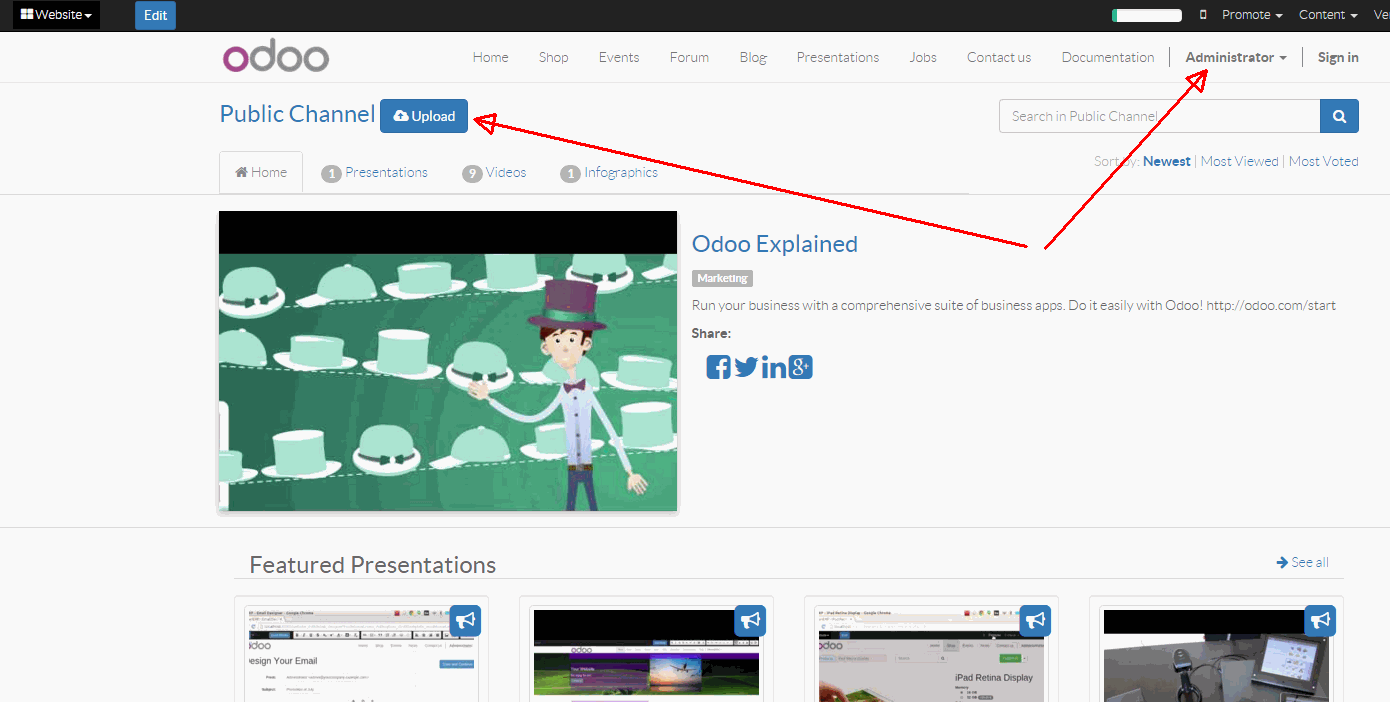1390x702 pixels.
Task: Go to the Home menu item
Action: coord(491,57)
